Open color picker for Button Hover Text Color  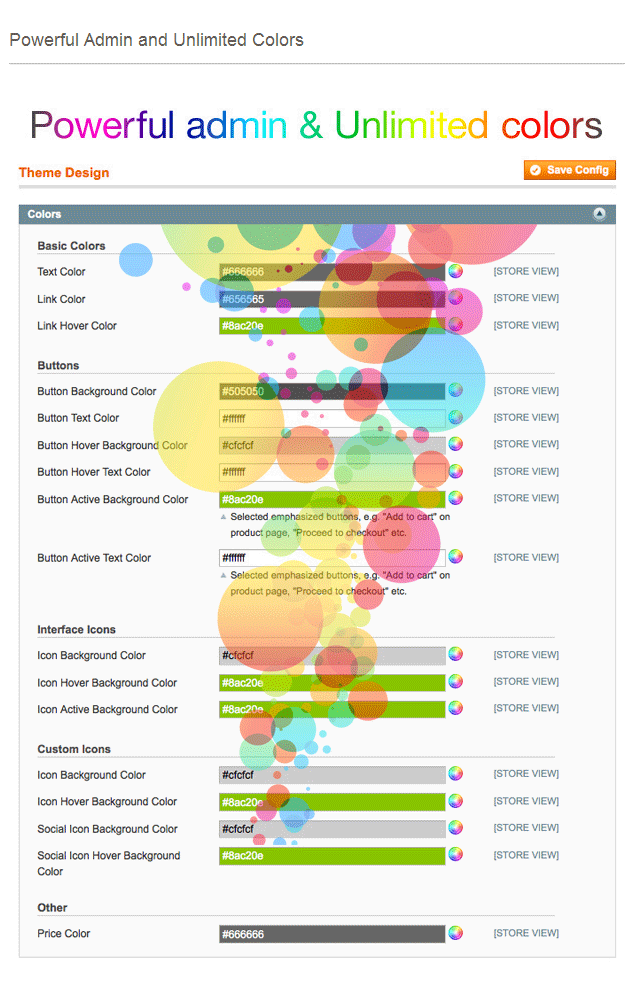pos(455,471)
